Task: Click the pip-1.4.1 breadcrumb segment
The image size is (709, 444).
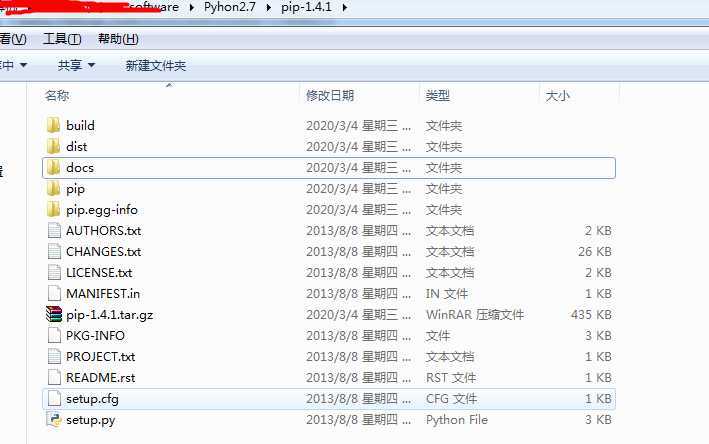Action: 306,7
